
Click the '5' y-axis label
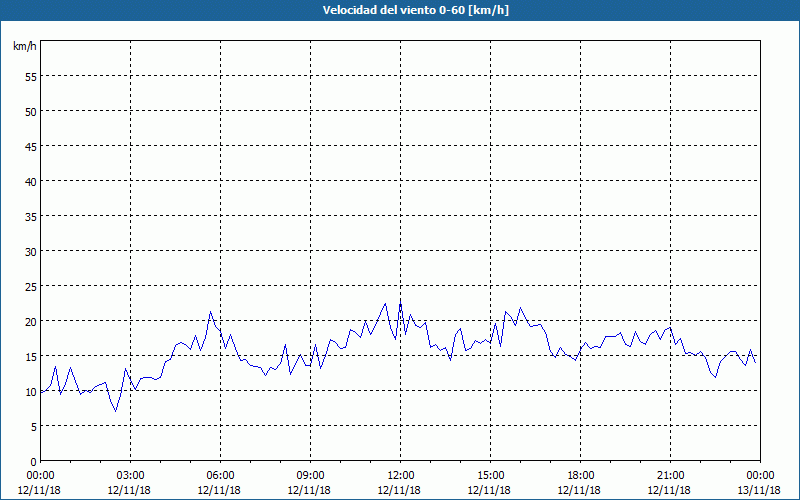(34, 427)
